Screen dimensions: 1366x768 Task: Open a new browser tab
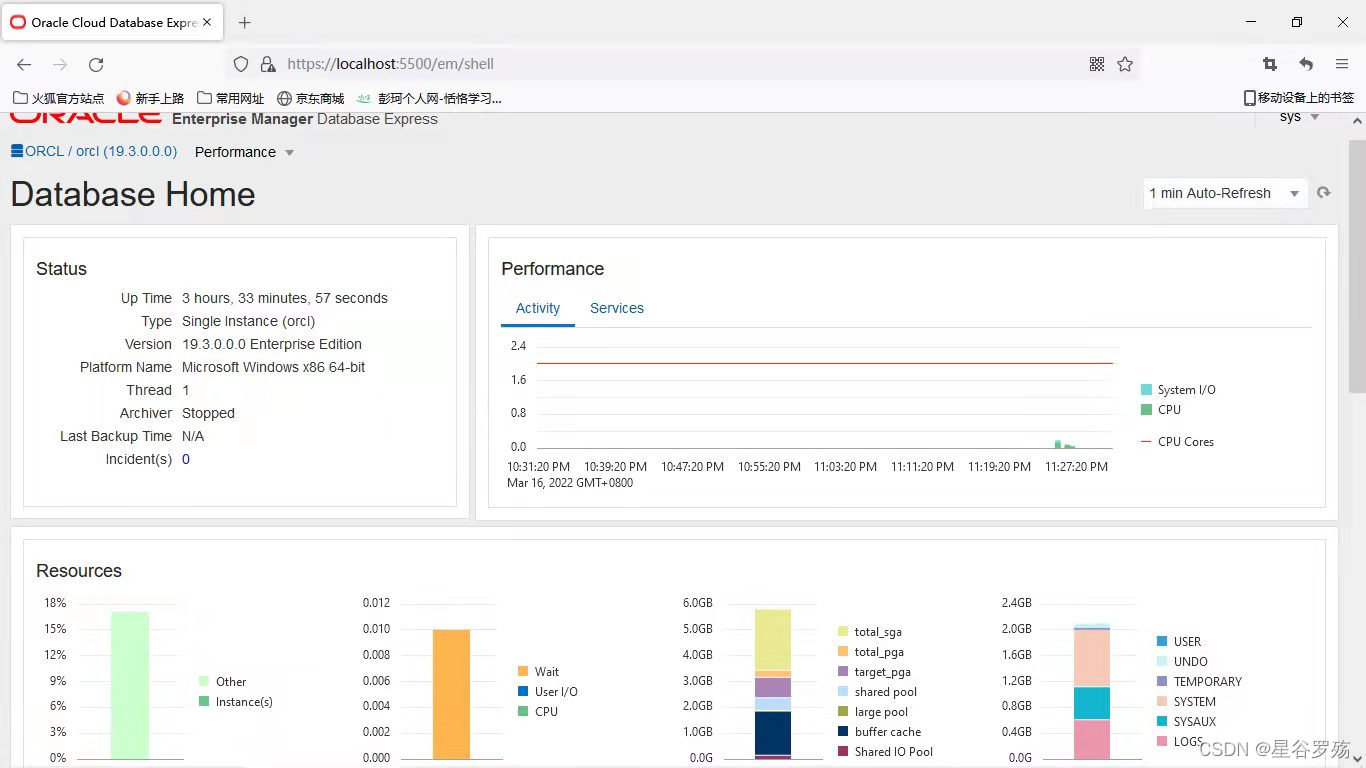245,22
